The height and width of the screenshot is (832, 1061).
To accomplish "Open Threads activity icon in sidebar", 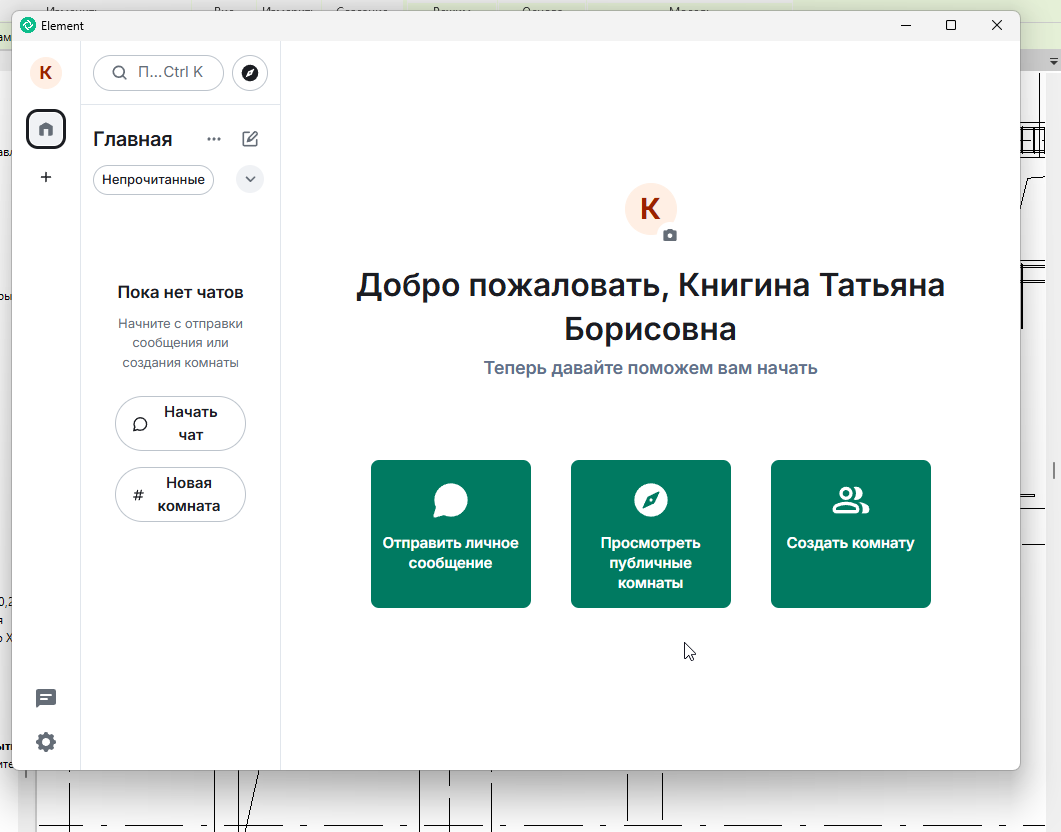I will point(46,698).
